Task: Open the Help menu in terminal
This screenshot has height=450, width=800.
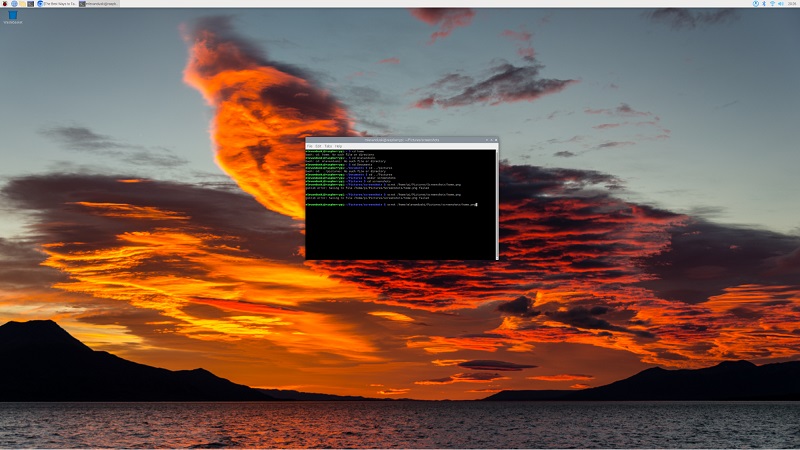Action: pyautogui.click(x=338, y=146)
